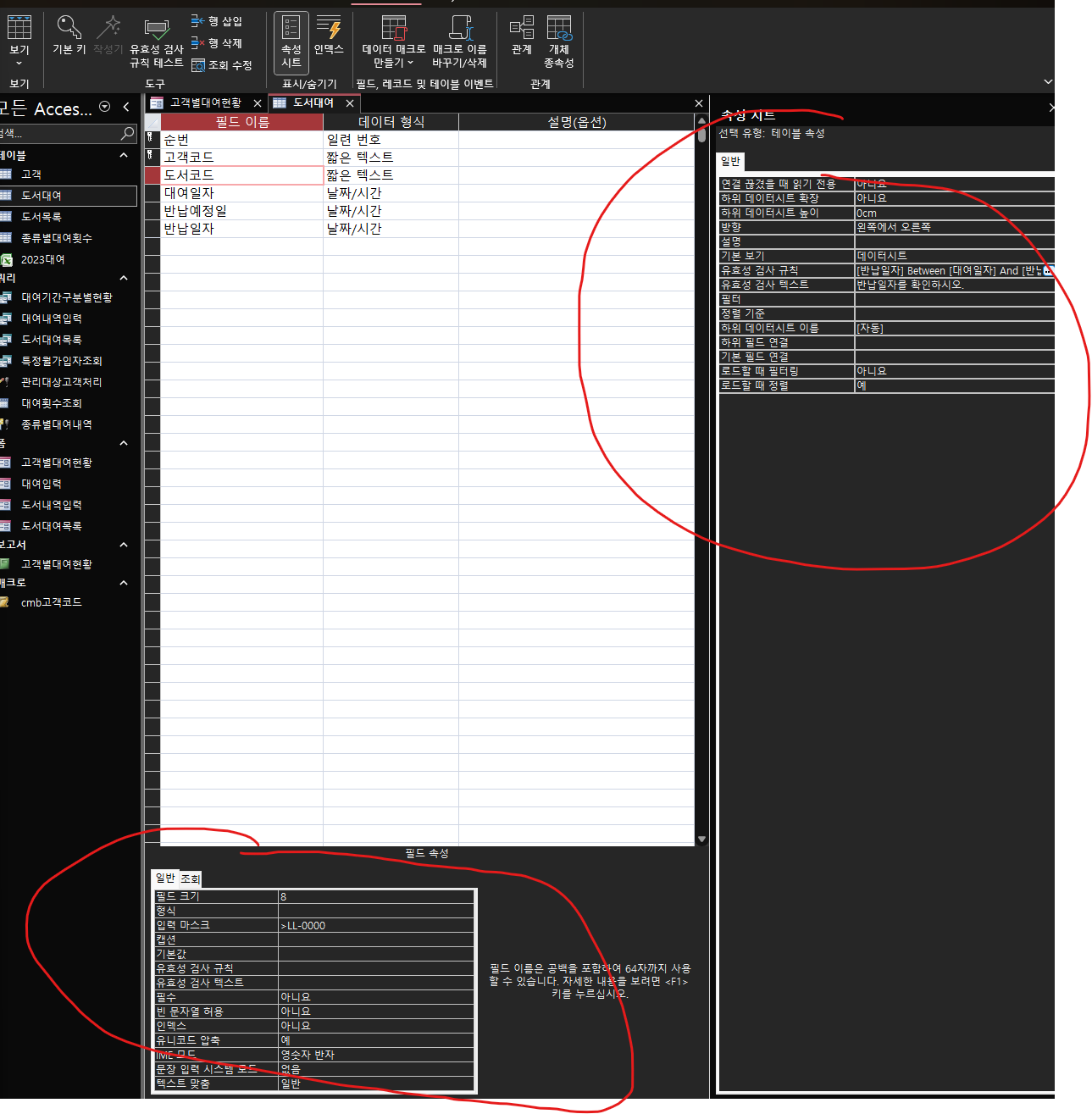Switch to the 고객별대여현황 document tab
The height and width of the screenshot is (1114, 1092).
(x=205, y=103)
